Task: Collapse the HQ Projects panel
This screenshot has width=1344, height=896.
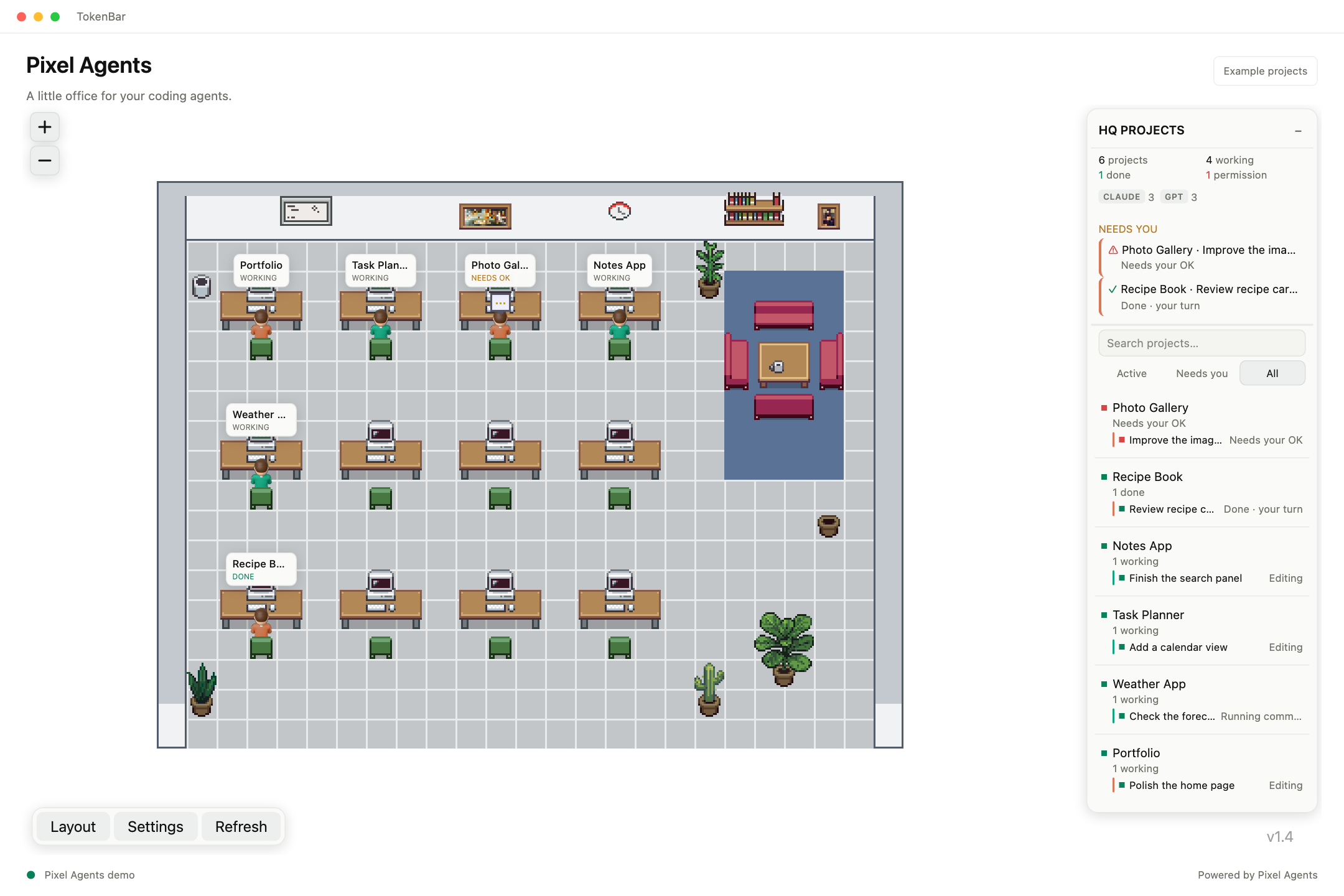Action: click(1298, 131)
